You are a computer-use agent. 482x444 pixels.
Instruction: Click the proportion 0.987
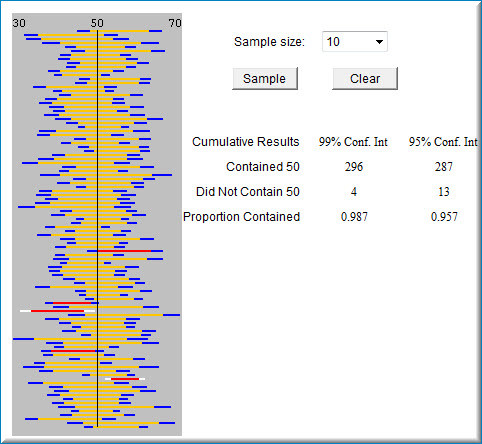(x=354, y=217)
